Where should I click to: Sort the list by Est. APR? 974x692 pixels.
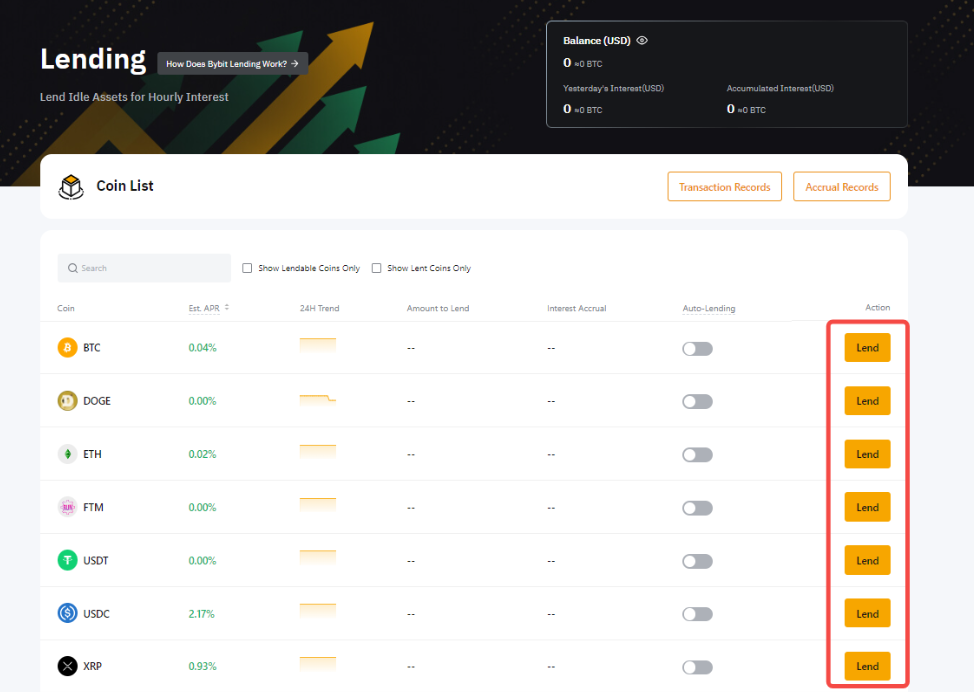pos(226,308)
